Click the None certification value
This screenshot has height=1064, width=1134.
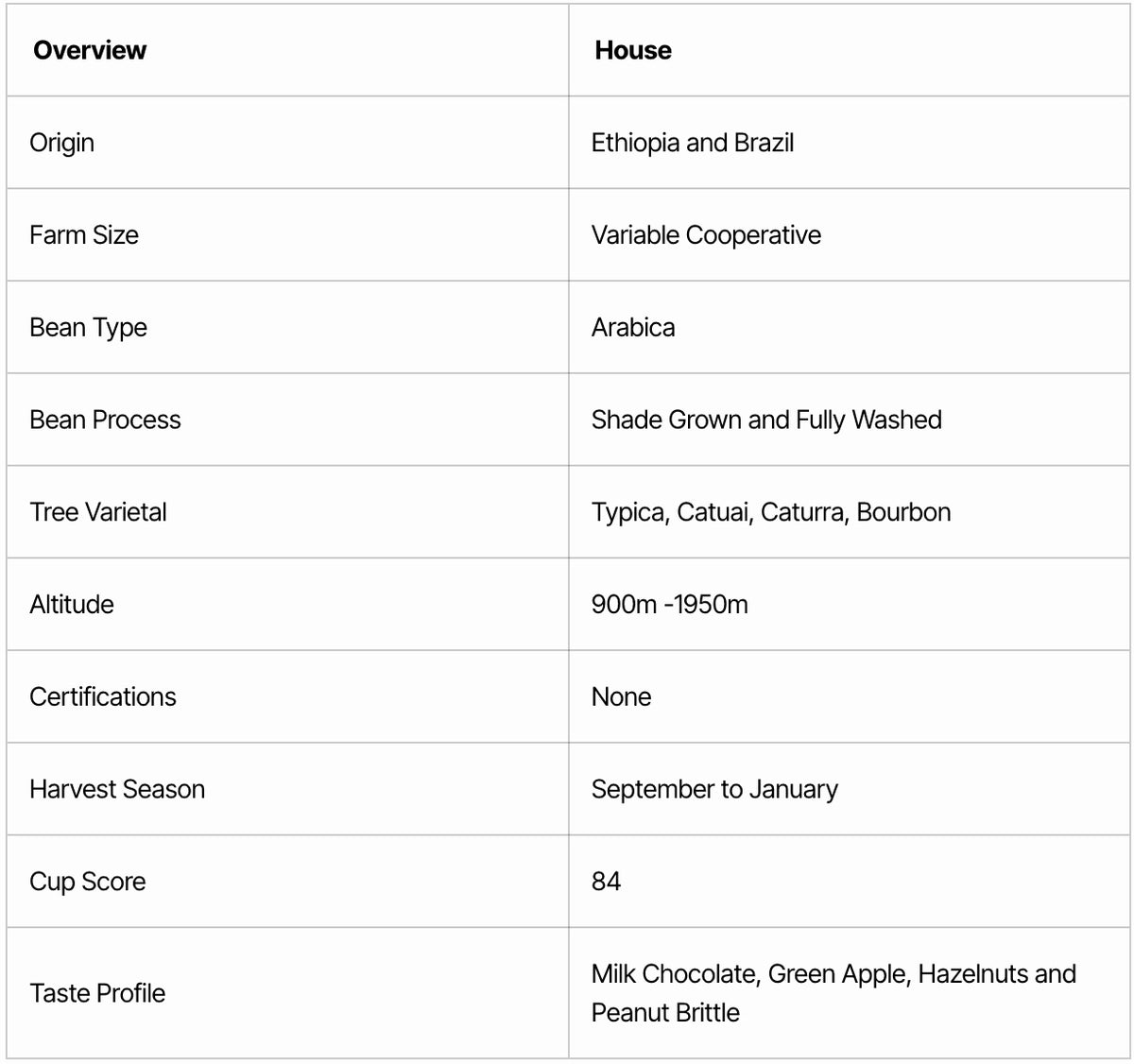(621, 697)
